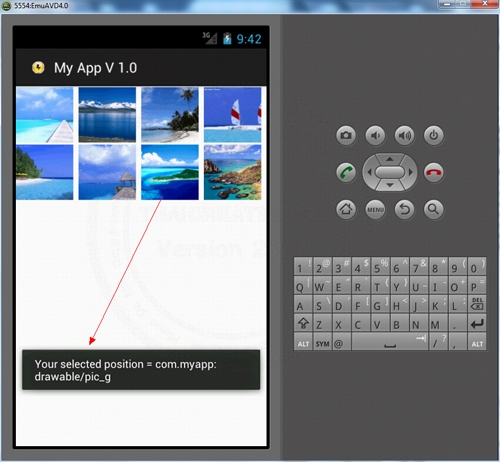Screen dimensions: 500x462
Task: Click the D-pad down arrow
Action: pos(390,185)
